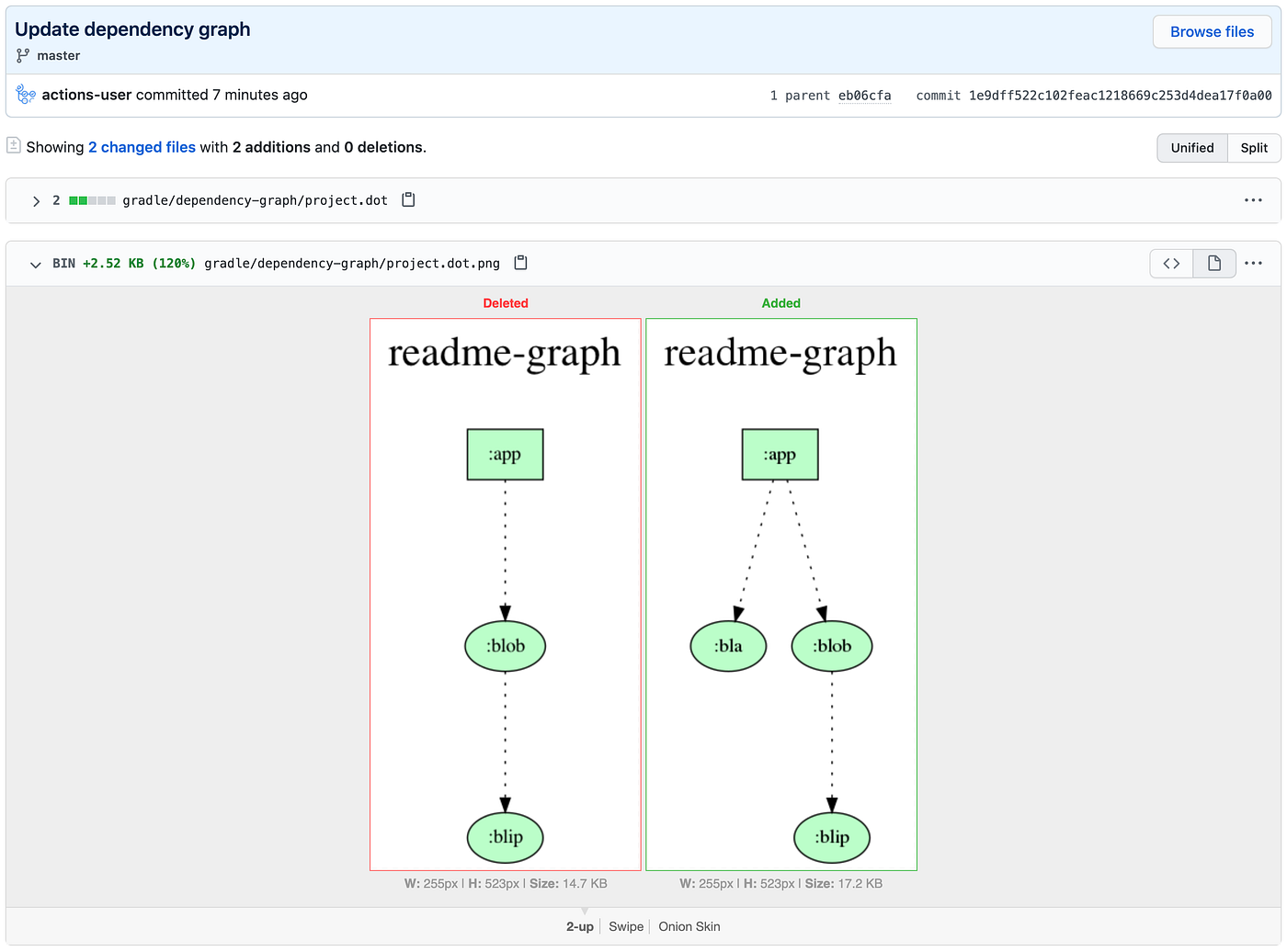
Task: Switch to Split diff view
Action: click(1253, 147)
